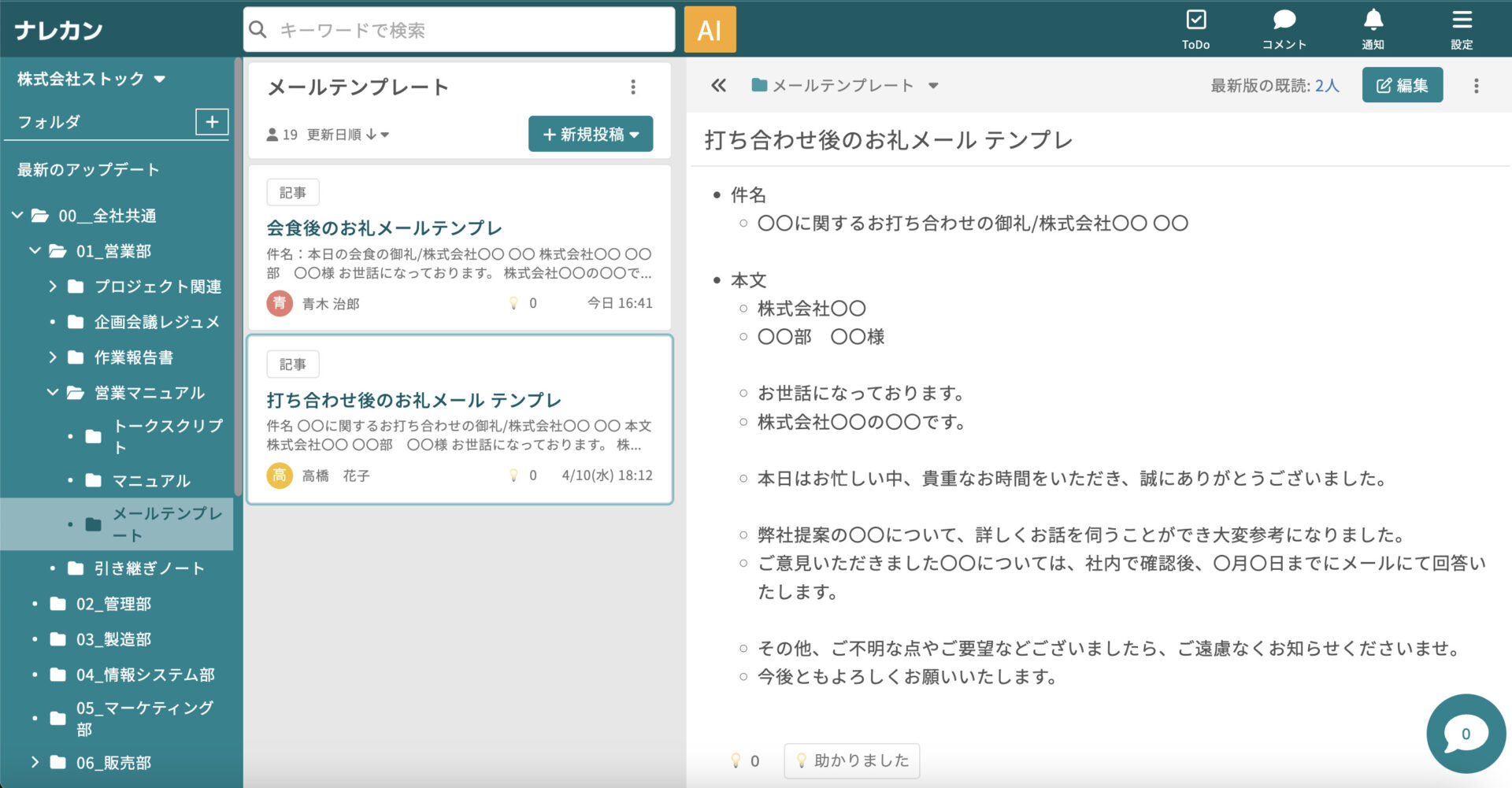Image resolution: width=1512 pixels, height=788 pixels.
Task: Click breadcrumb メールテンプレート folder icon
Action: (x=759, y=85)
